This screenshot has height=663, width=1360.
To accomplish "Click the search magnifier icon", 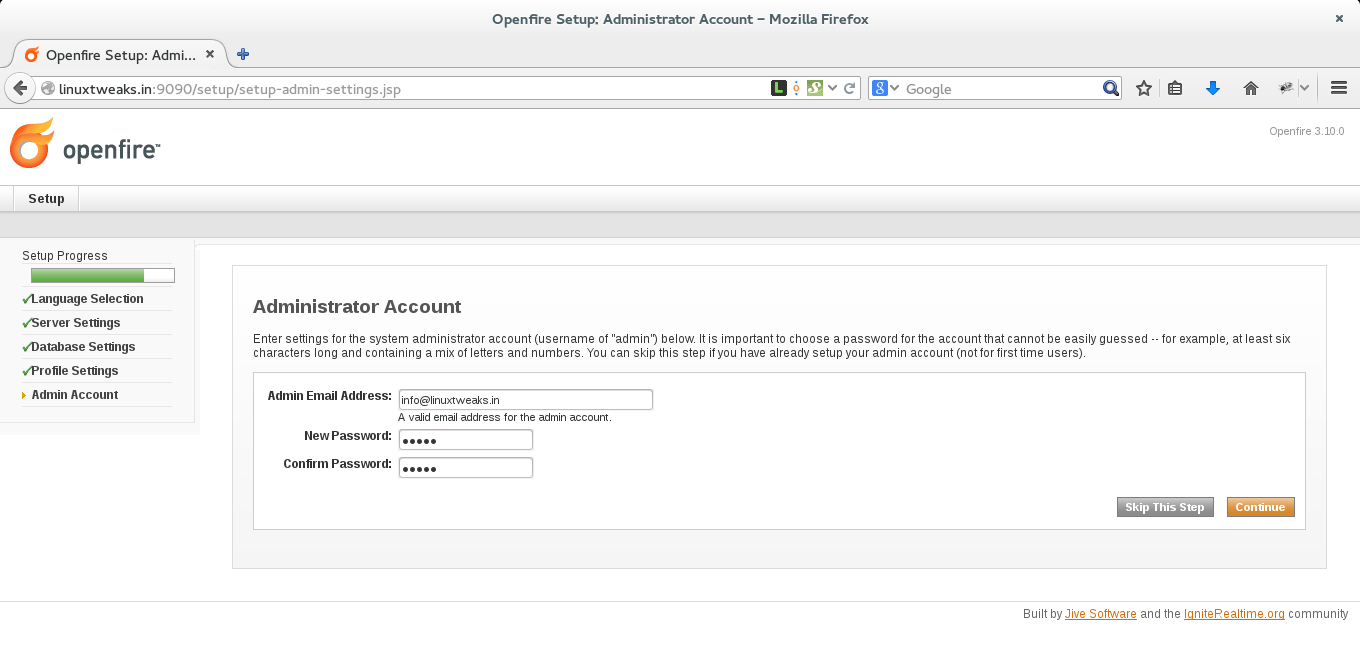I will (1110, 88).
